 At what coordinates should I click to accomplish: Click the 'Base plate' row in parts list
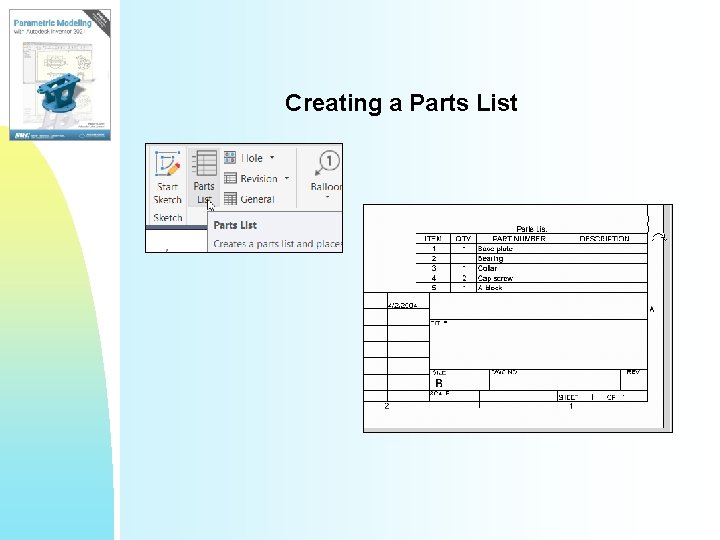[532, 248]
